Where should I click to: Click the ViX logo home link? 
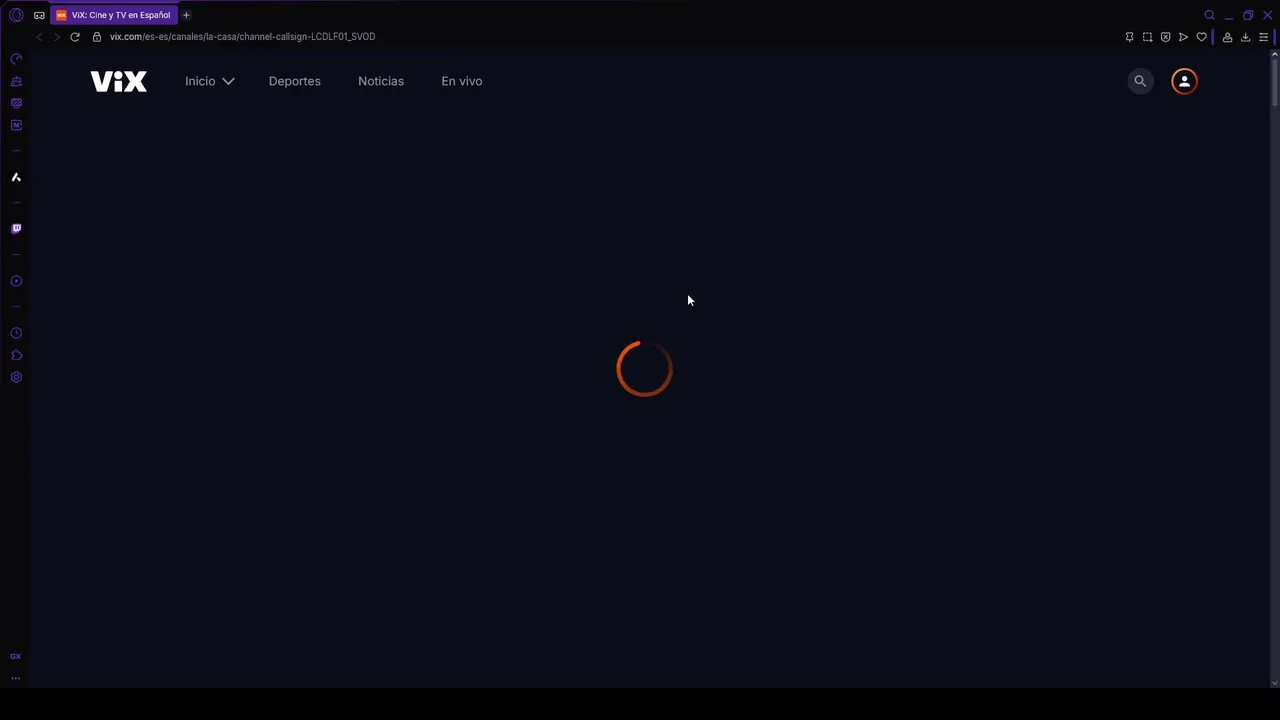[119, 81]
